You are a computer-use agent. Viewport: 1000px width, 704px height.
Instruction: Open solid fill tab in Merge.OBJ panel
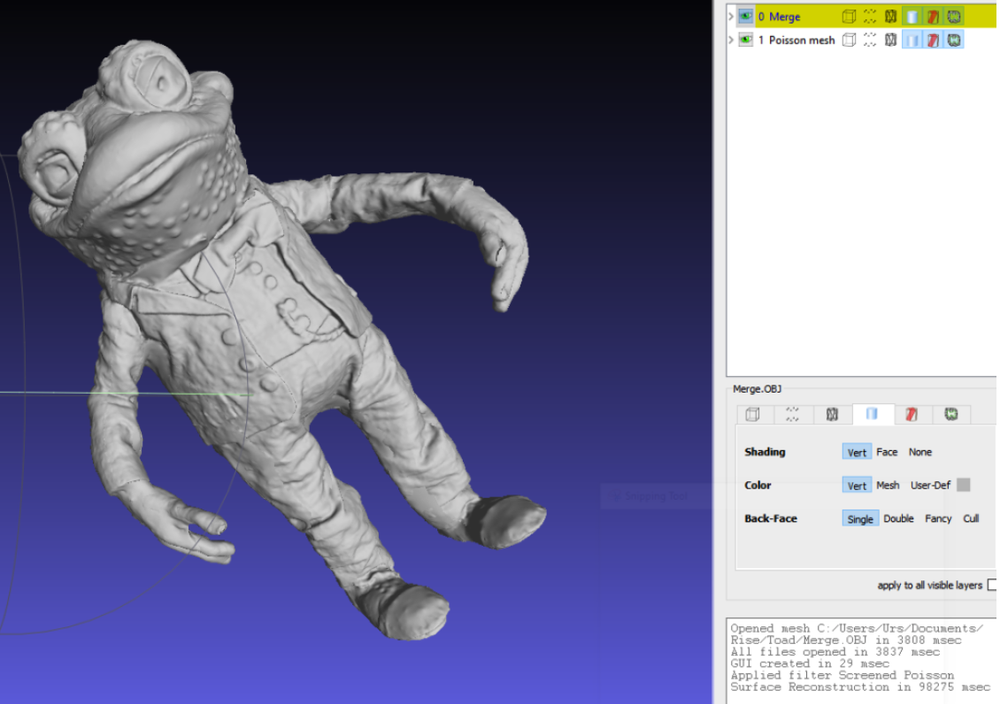[872, 414]
